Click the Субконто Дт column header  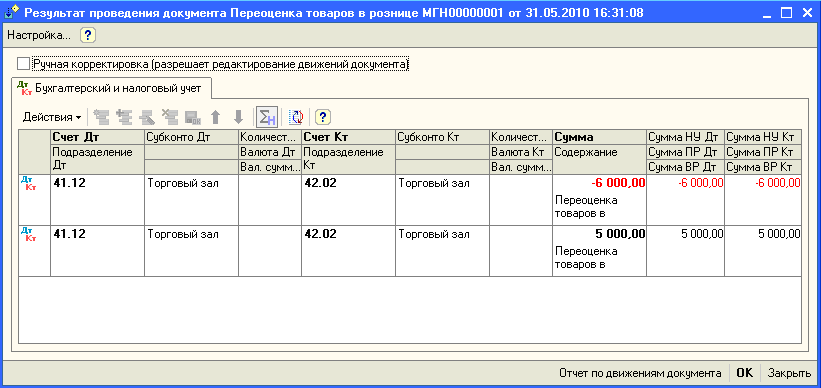[x=192, y=137]
